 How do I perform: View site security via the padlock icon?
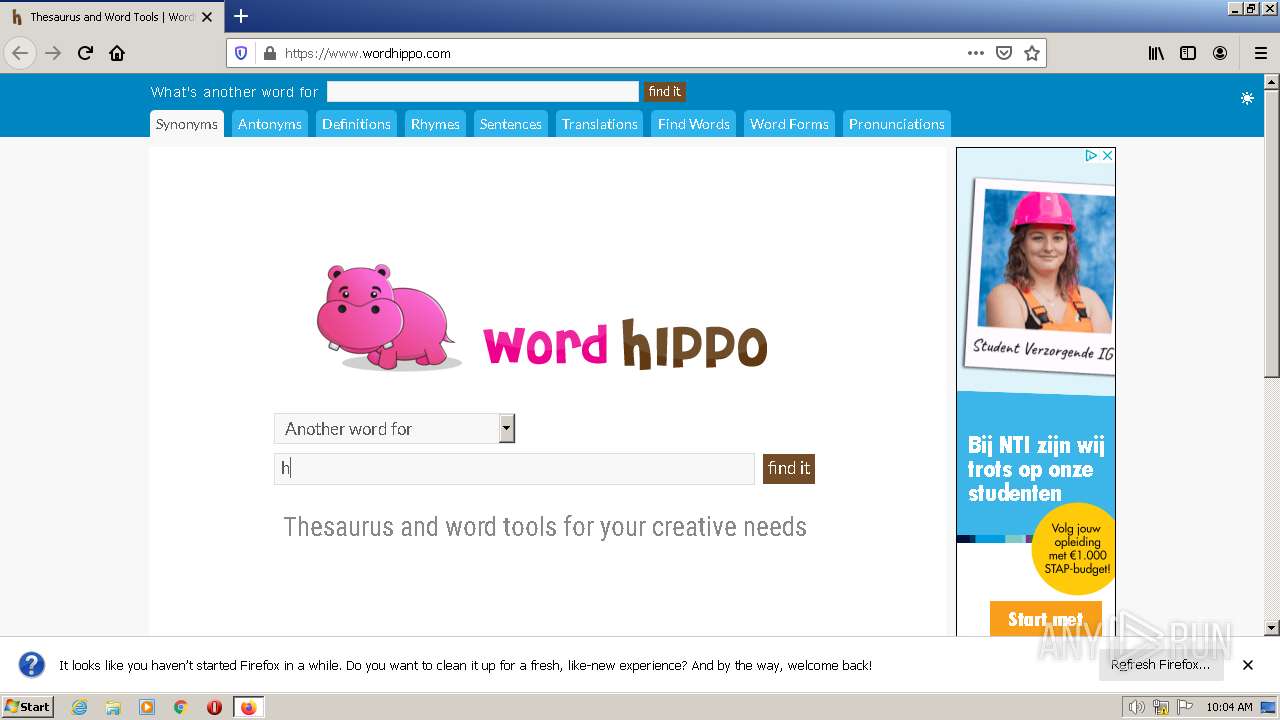268,53
